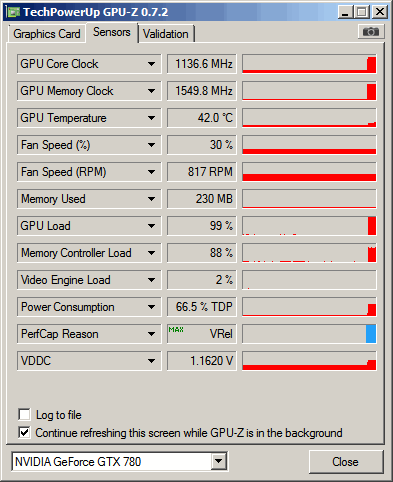Enable the Log to file checkbox
Image resolution: width=393 pixels, height=482 pixels.
click(x=24, y=415)
